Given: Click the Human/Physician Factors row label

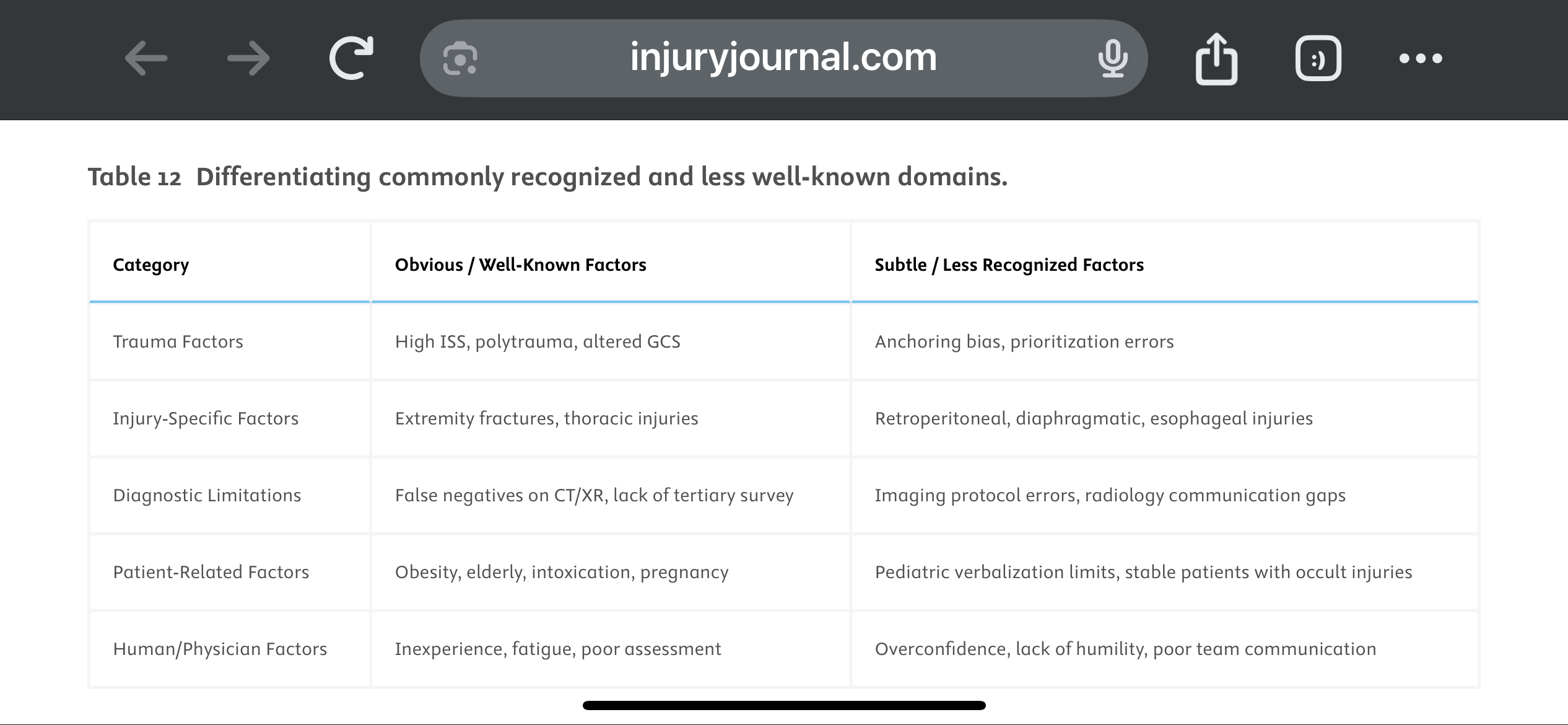Looking at the screenshot, I should tap(220, 649).
